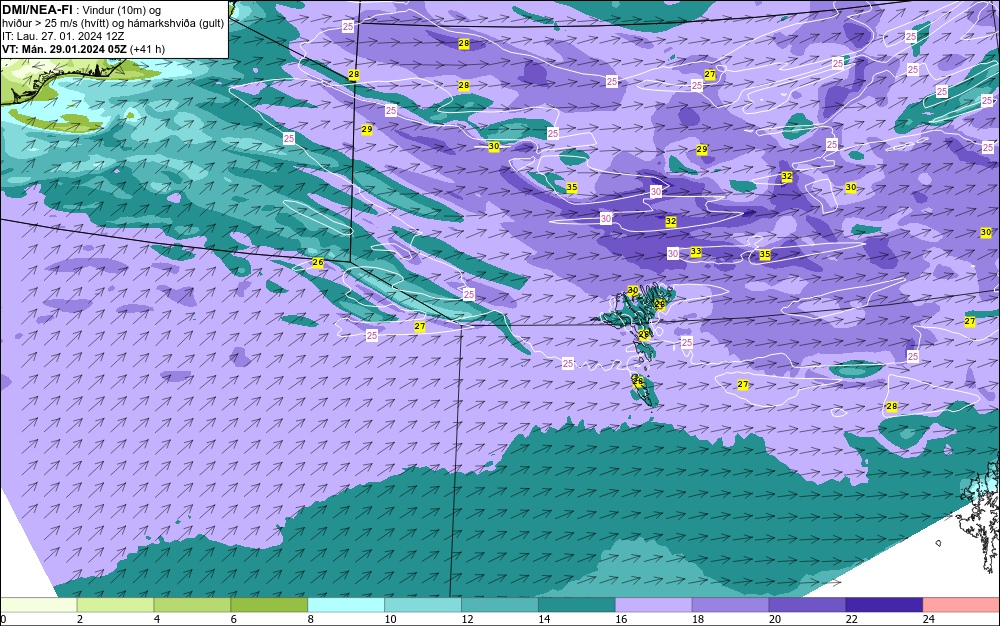Click the "DMI/NEA-FI" title text
This screenshot has height=626, width=1000.
tap(37, 10)
